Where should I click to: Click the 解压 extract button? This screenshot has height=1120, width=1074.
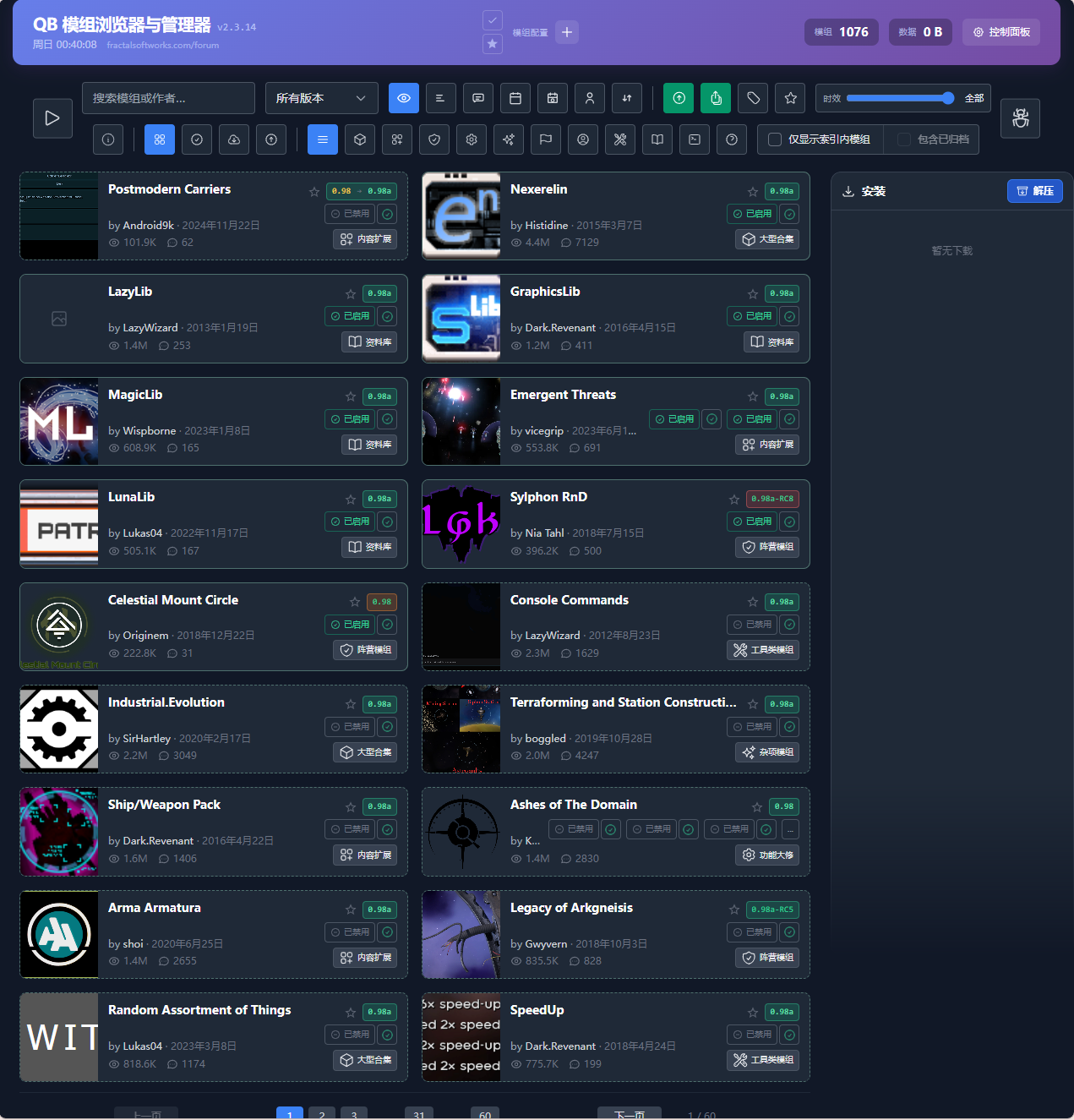click(1035, 191)
